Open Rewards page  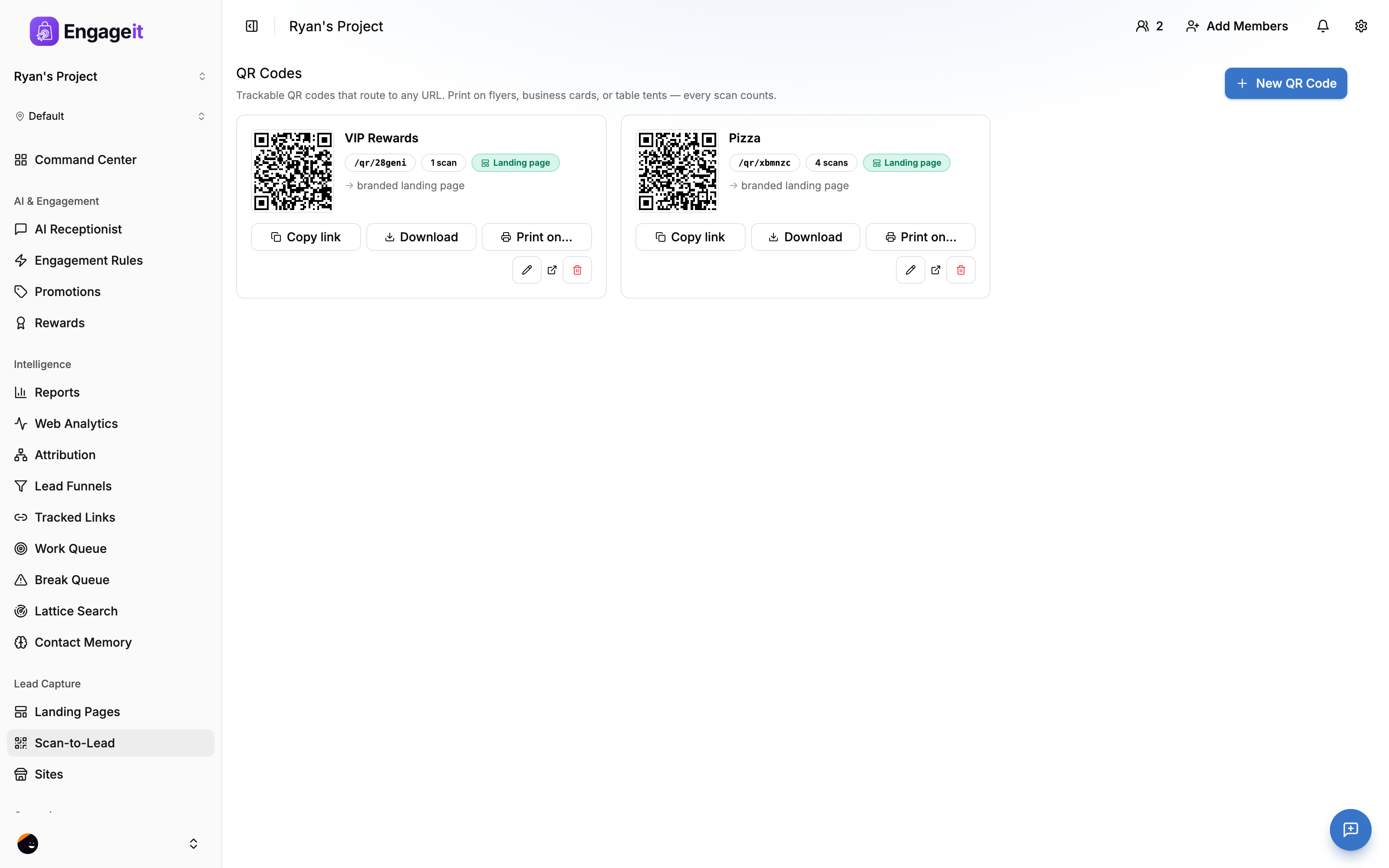pos(110,322)
